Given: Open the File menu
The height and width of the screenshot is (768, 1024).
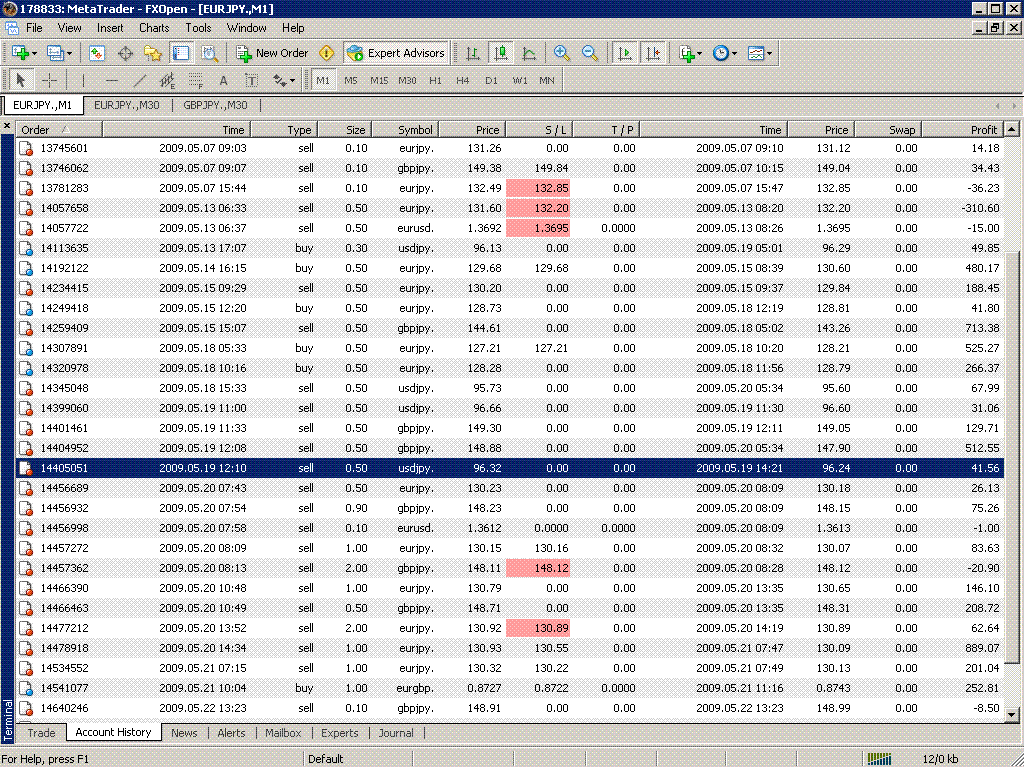Looking at the screenshot, I should click(x=34, y=28).
